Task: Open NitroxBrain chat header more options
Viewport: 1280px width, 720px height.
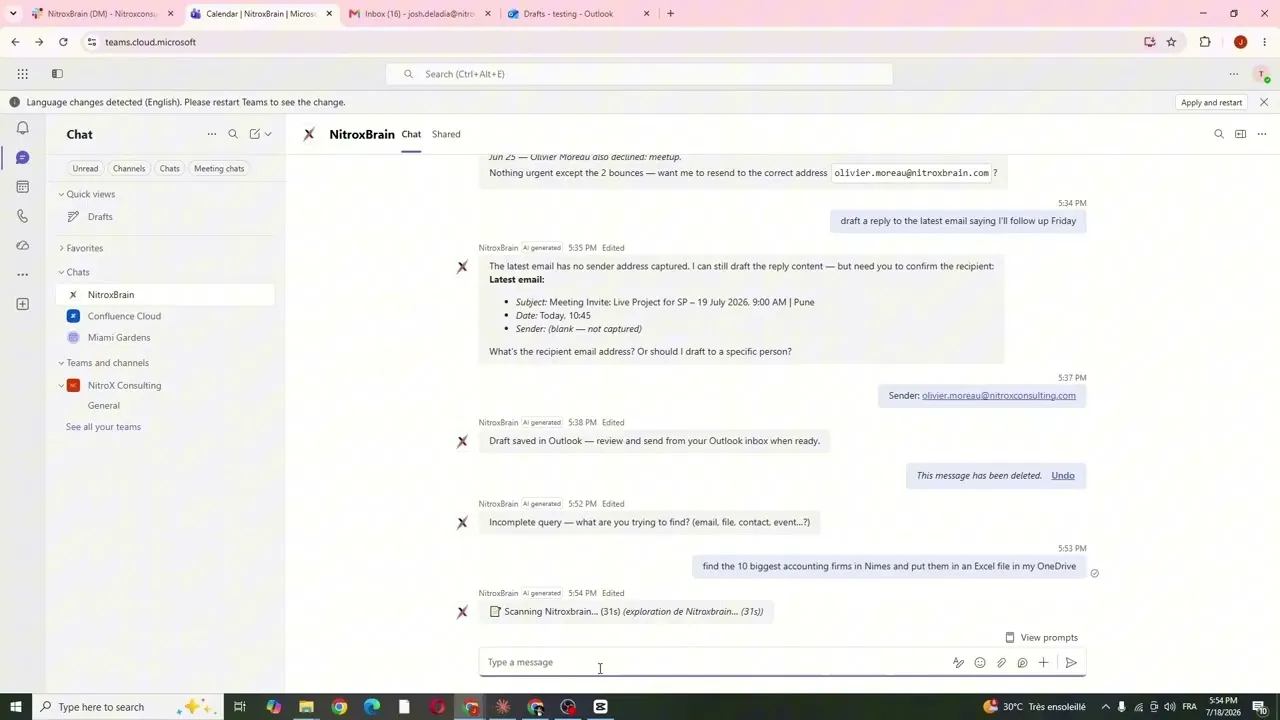Action: (x=1262, y=134)
